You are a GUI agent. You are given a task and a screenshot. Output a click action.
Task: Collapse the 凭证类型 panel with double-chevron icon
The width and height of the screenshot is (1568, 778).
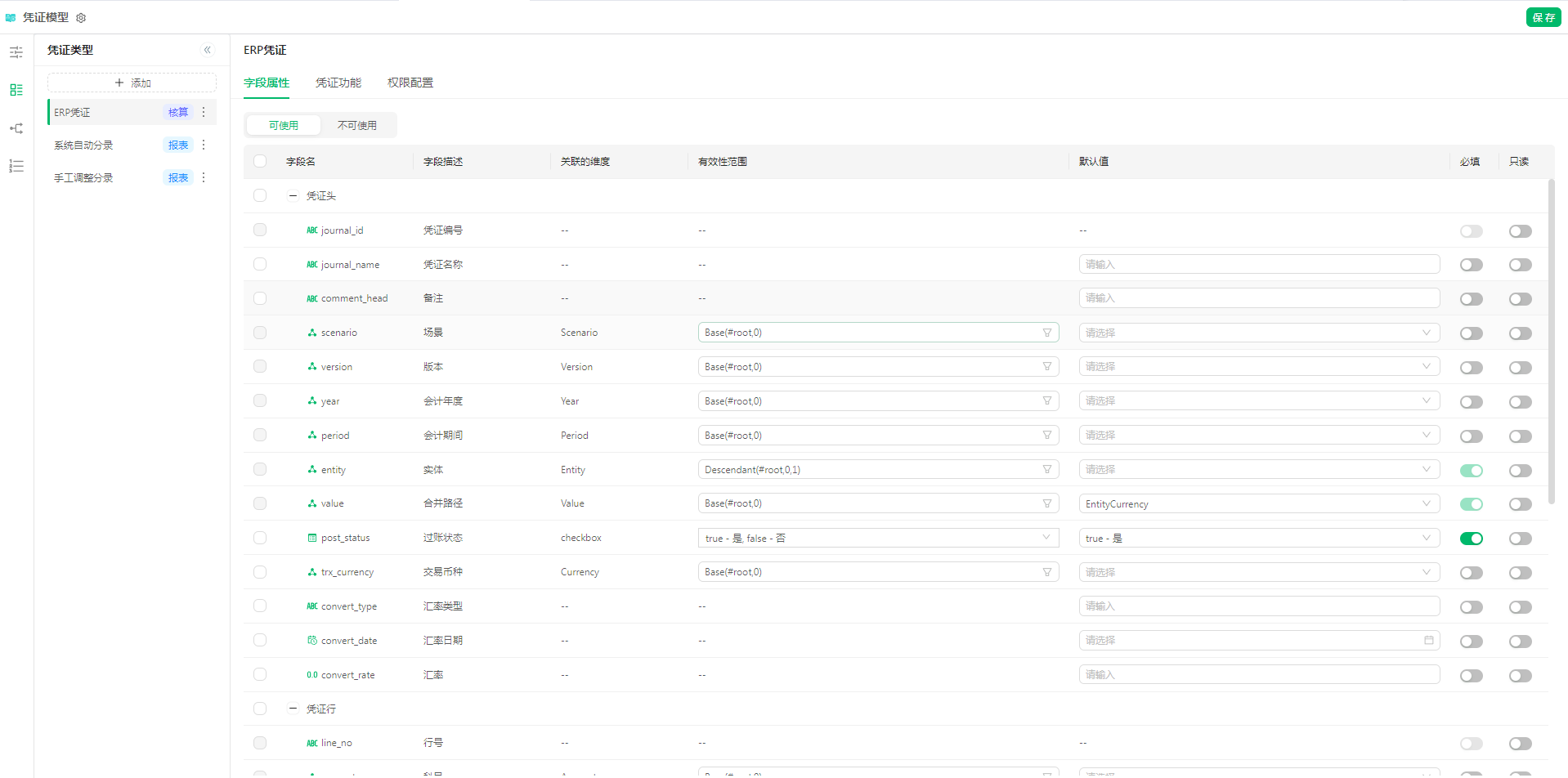[x=208, y=50]
